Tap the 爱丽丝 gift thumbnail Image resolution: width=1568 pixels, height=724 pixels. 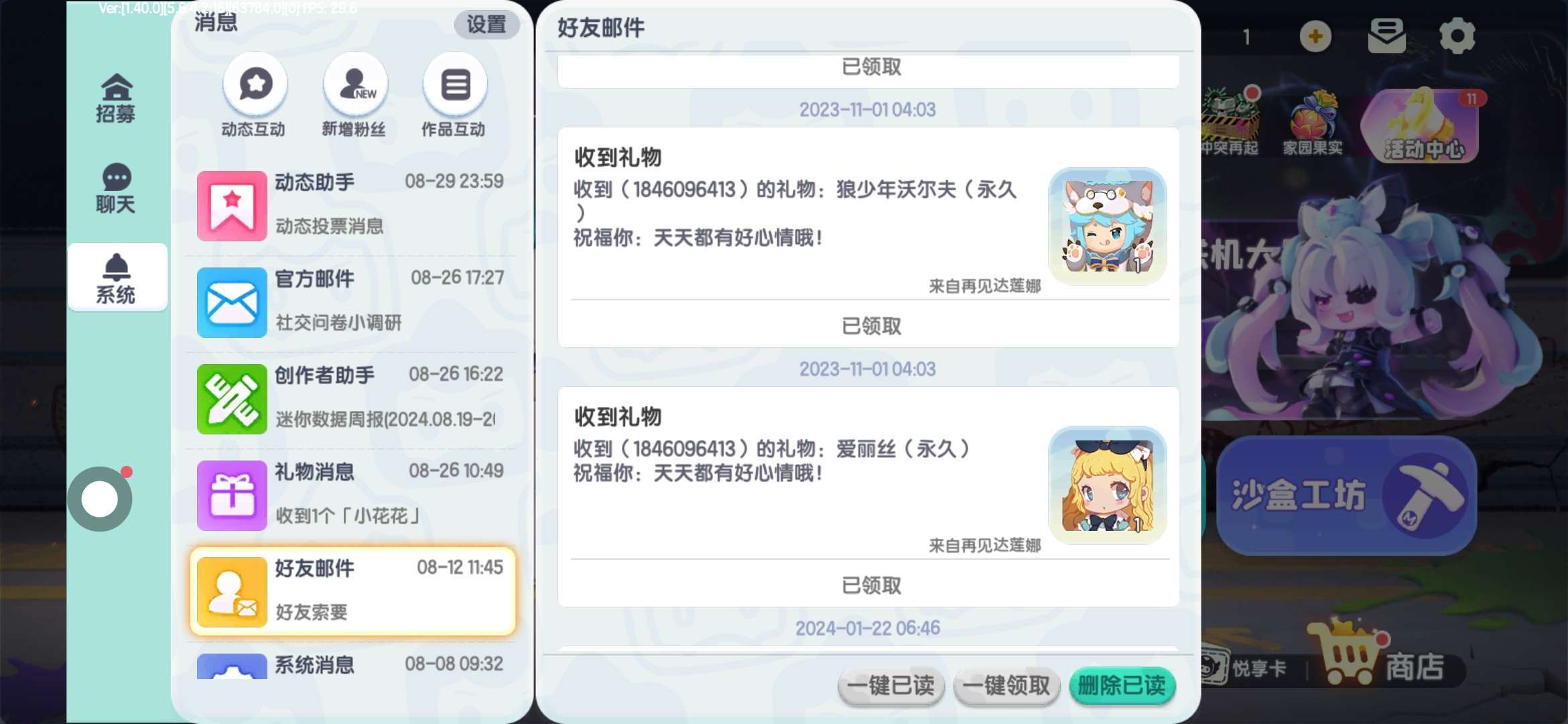point(1107,485)
